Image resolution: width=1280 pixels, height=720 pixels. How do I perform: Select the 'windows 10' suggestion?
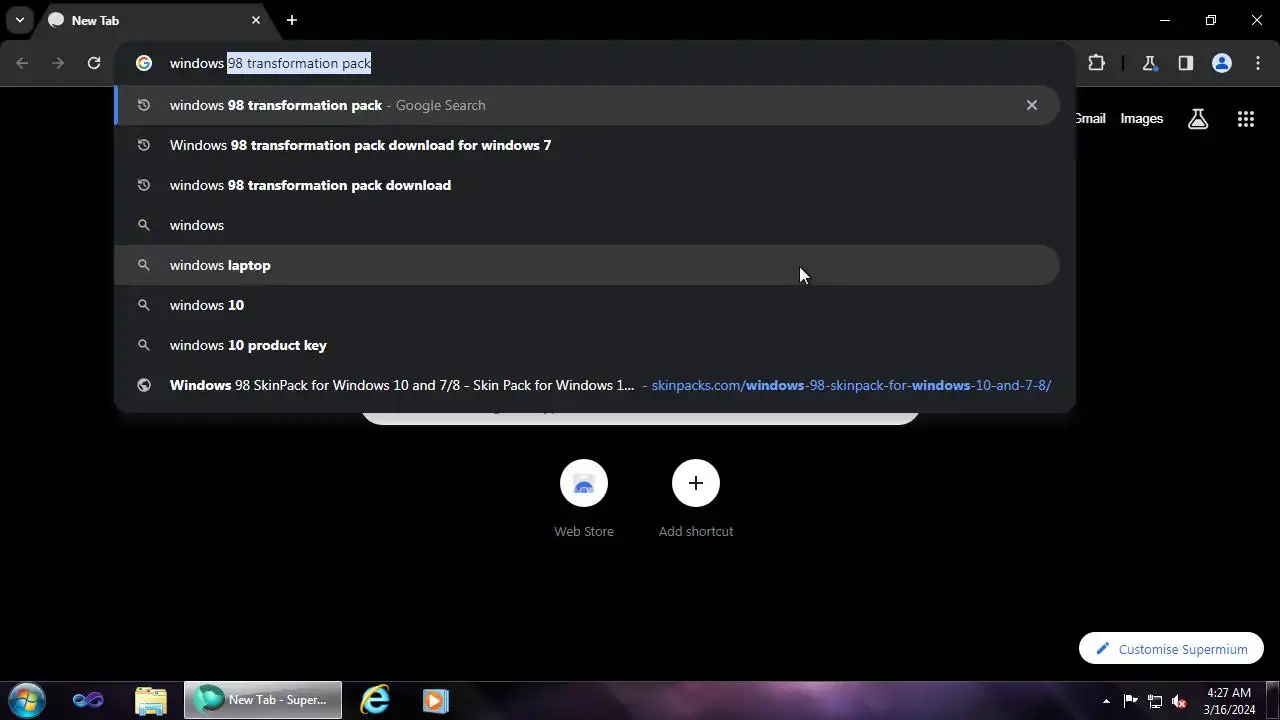pos(586,305)
